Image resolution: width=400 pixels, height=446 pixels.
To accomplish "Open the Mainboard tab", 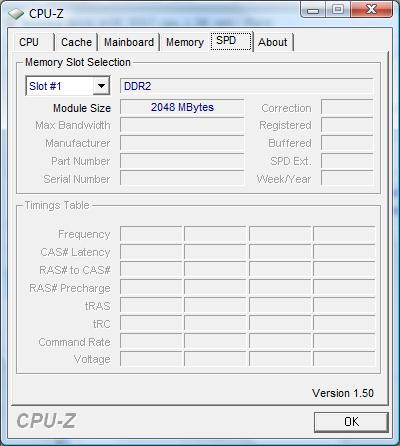I will [129, 42].
